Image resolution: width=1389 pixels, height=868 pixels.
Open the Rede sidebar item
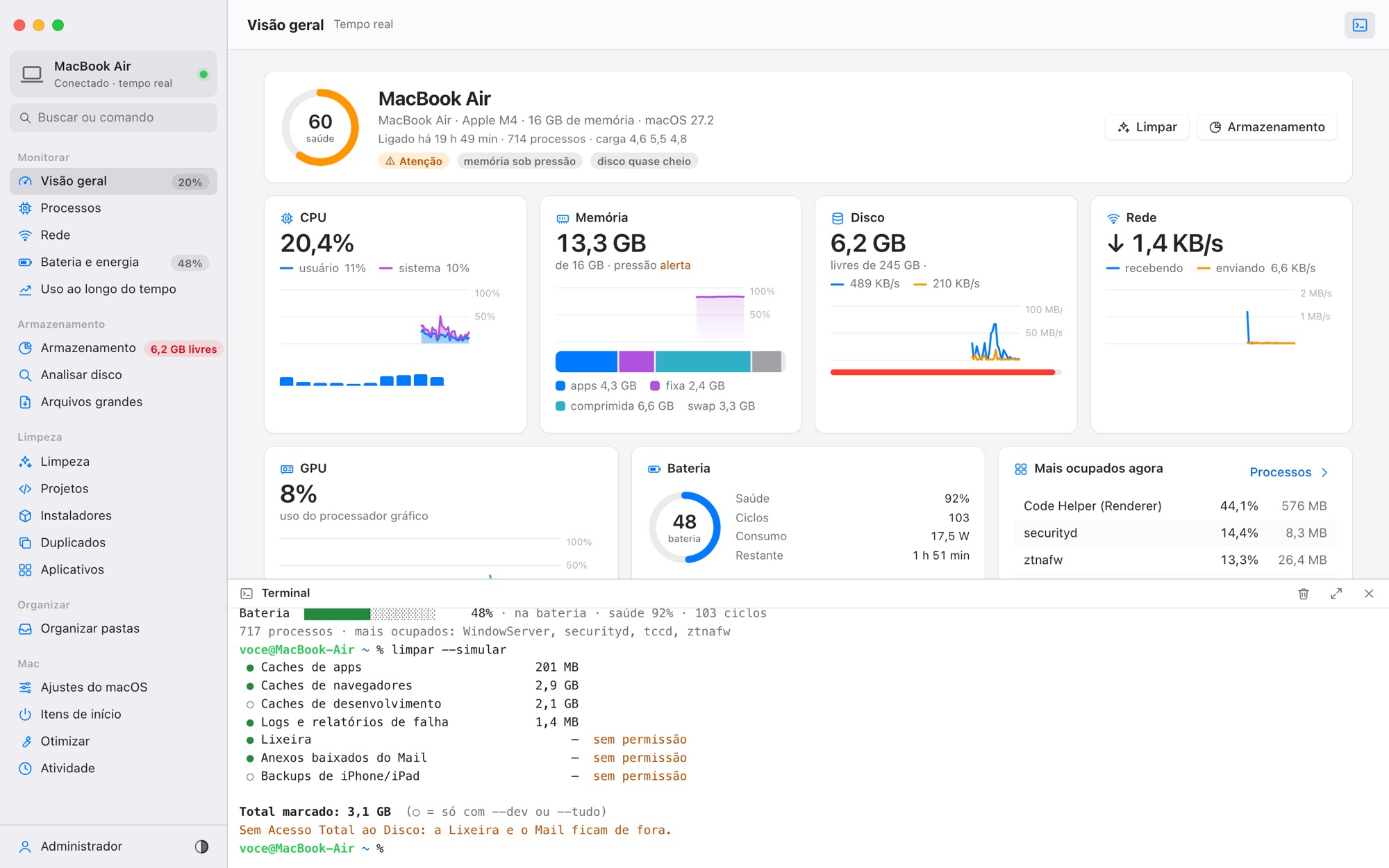pyautogui.click(x=113, y=235)
